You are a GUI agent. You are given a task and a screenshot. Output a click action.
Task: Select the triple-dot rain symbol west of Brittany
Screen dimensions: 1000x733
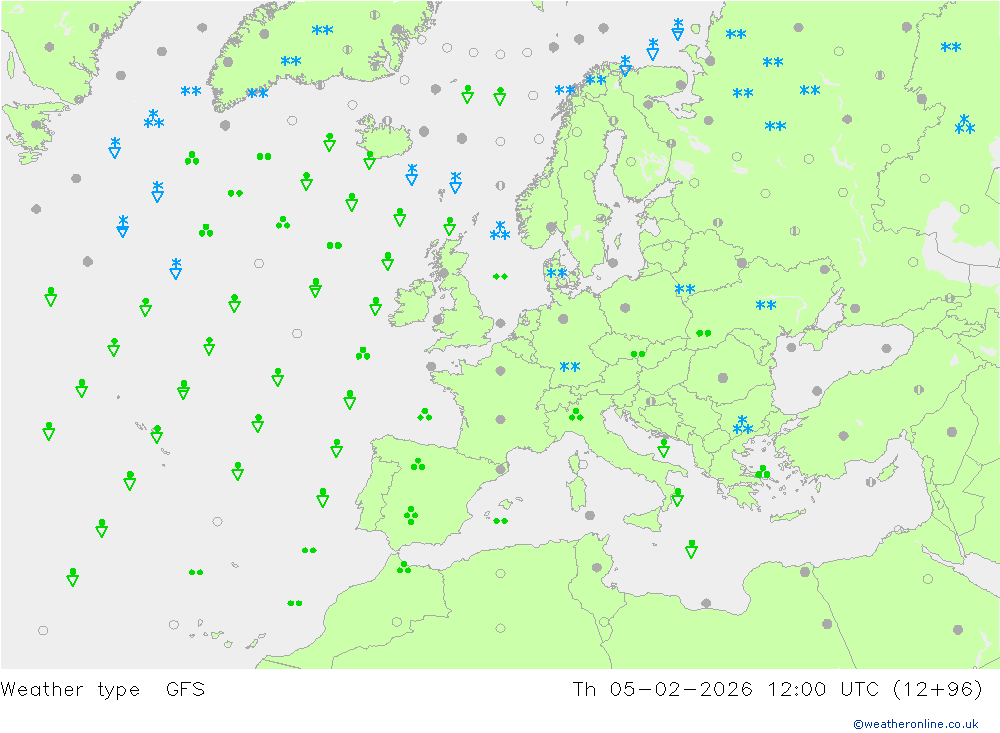tap(363, 353)
